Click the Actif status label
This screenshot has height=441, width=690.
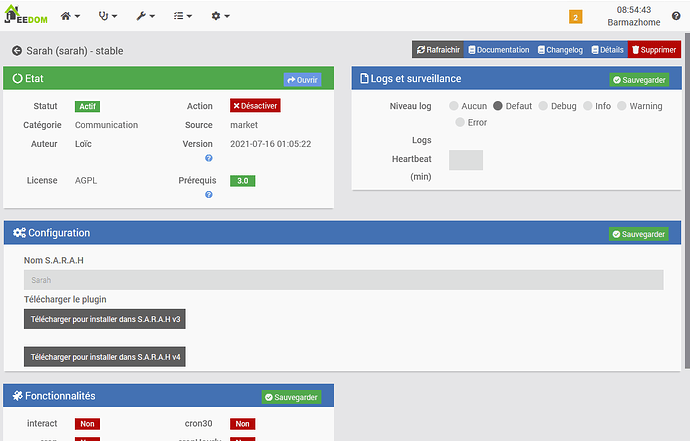coord(88,107)
